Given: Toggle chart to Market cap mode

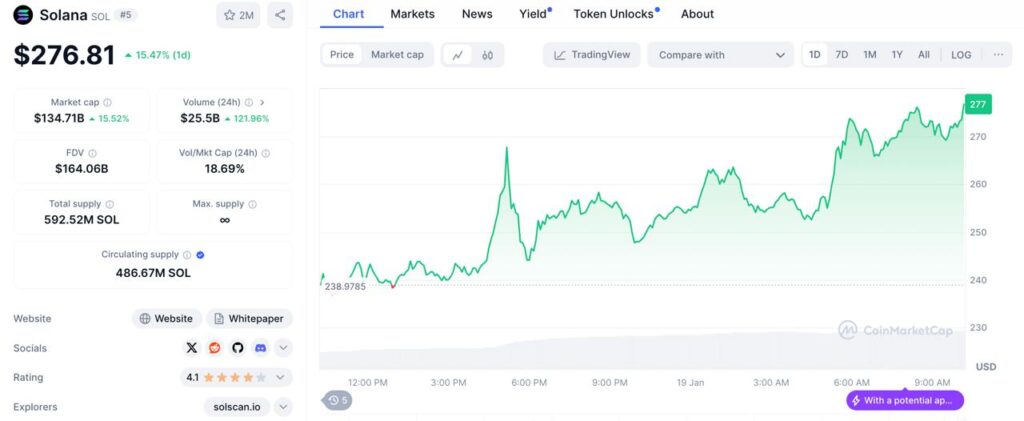Looking at the screenshot, I should (x=397, y=55).
